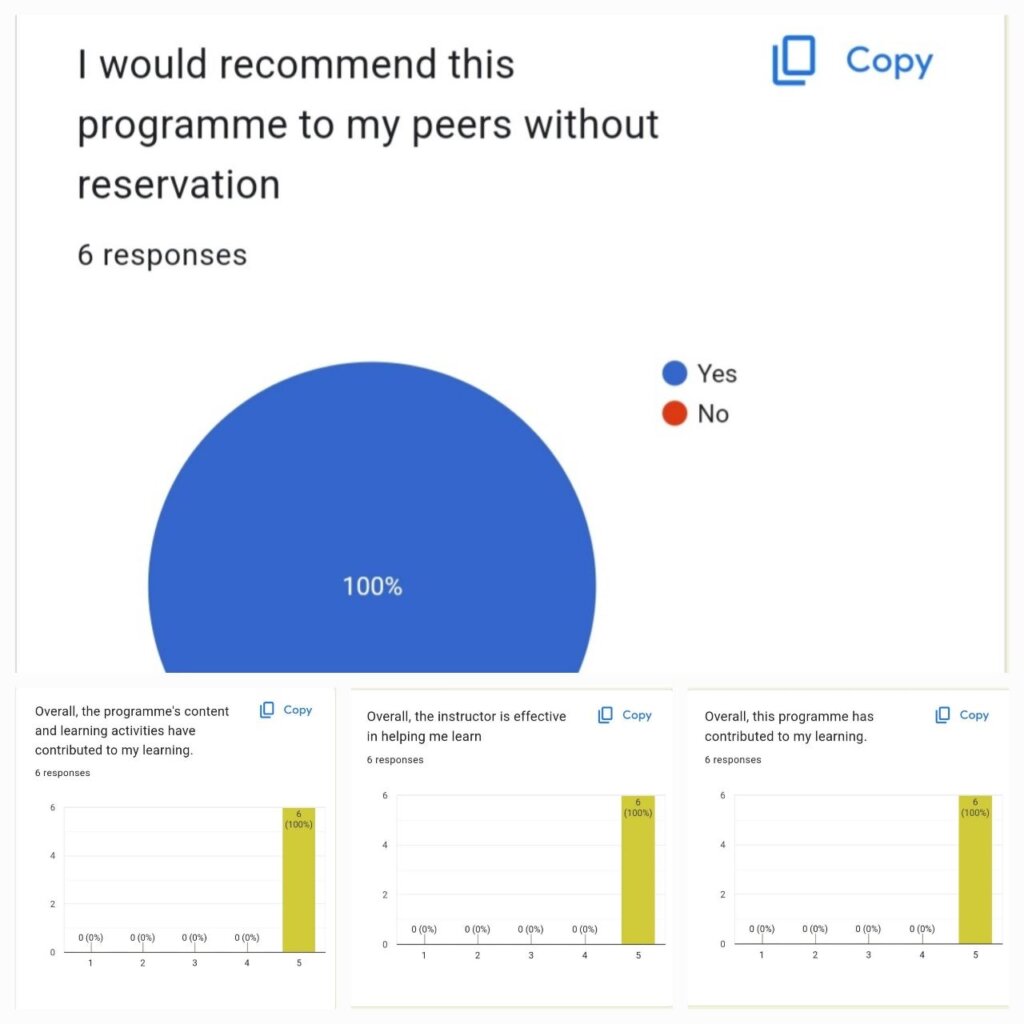Click the 100% label inside the pie chart
This screenshot has width=1024, height=1024.
[x=372, y=586]
